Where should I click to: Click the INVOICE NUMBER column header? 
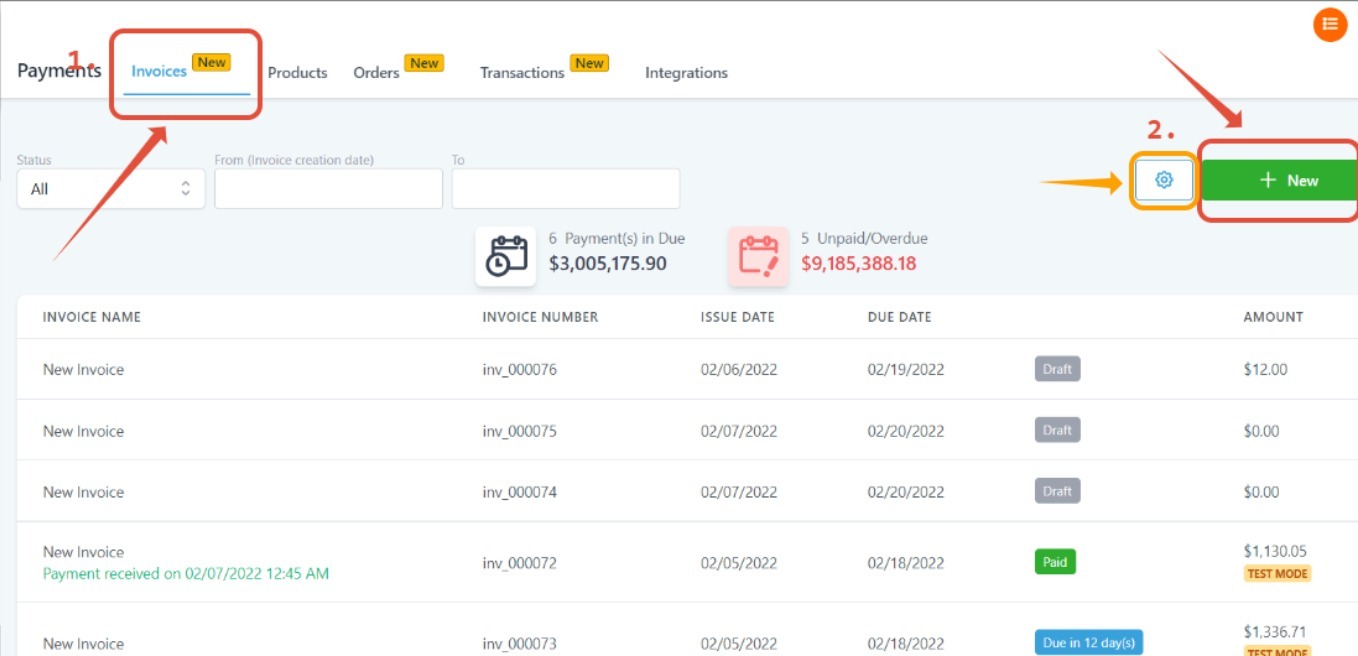tap(540, 317)
